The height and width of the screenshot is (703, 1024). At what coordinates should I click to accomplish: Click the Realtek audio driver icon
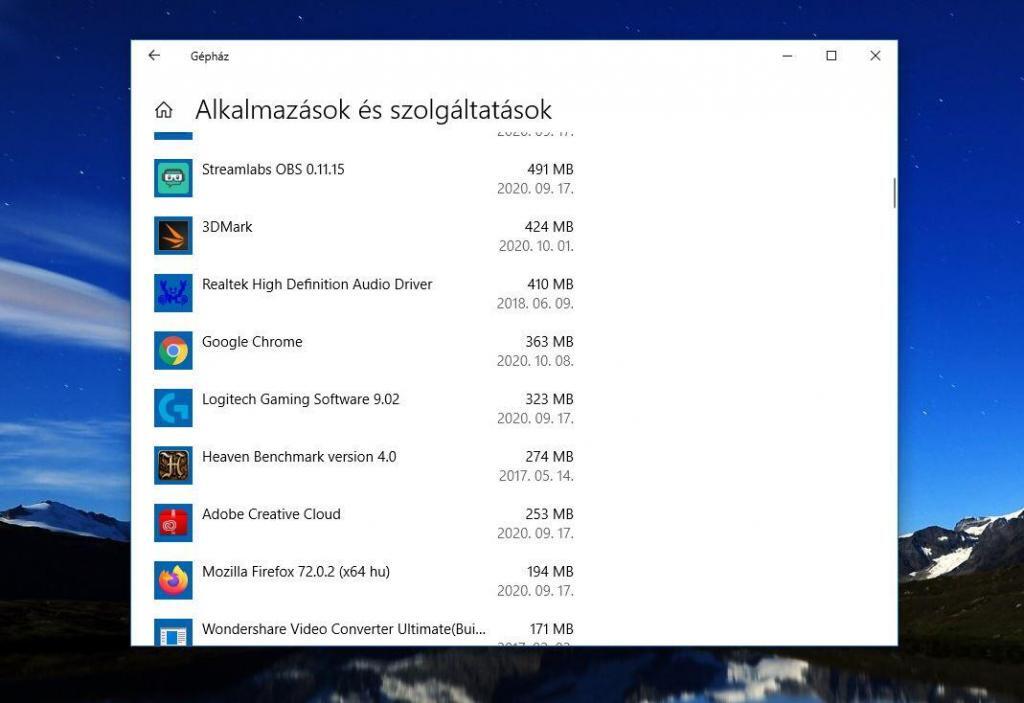click(173, 293)
